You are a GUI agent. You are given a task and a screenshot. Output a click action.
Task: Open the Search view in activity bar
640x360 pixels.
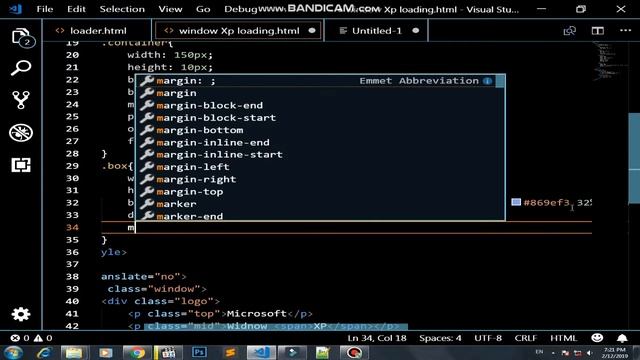21,68
